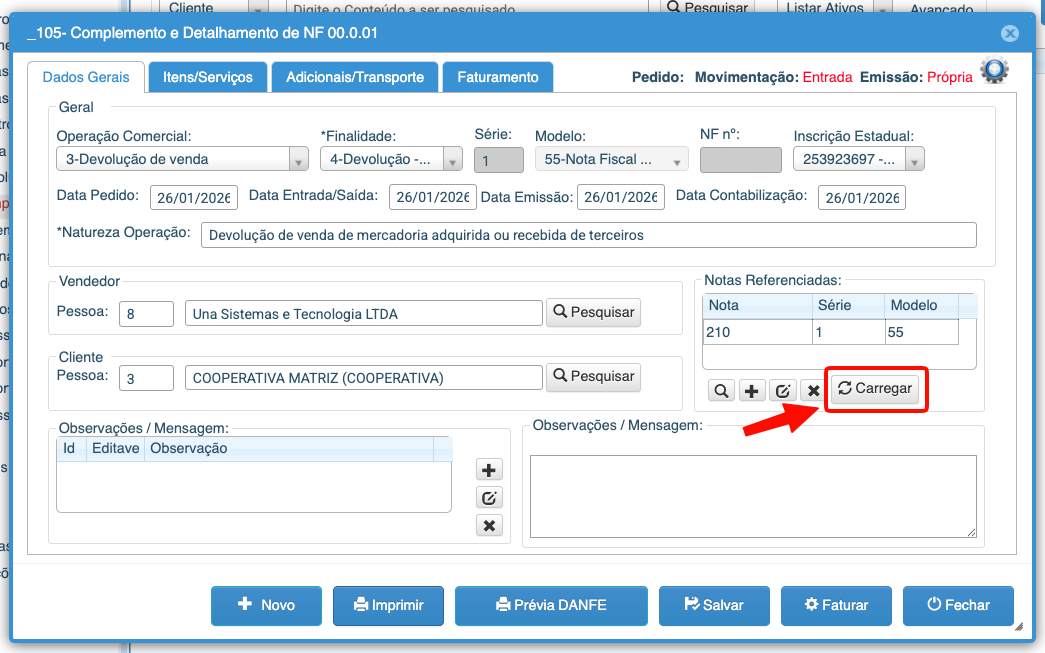Expand the Modelo dropdown
1045x653 pixels.
coord(679,160)
